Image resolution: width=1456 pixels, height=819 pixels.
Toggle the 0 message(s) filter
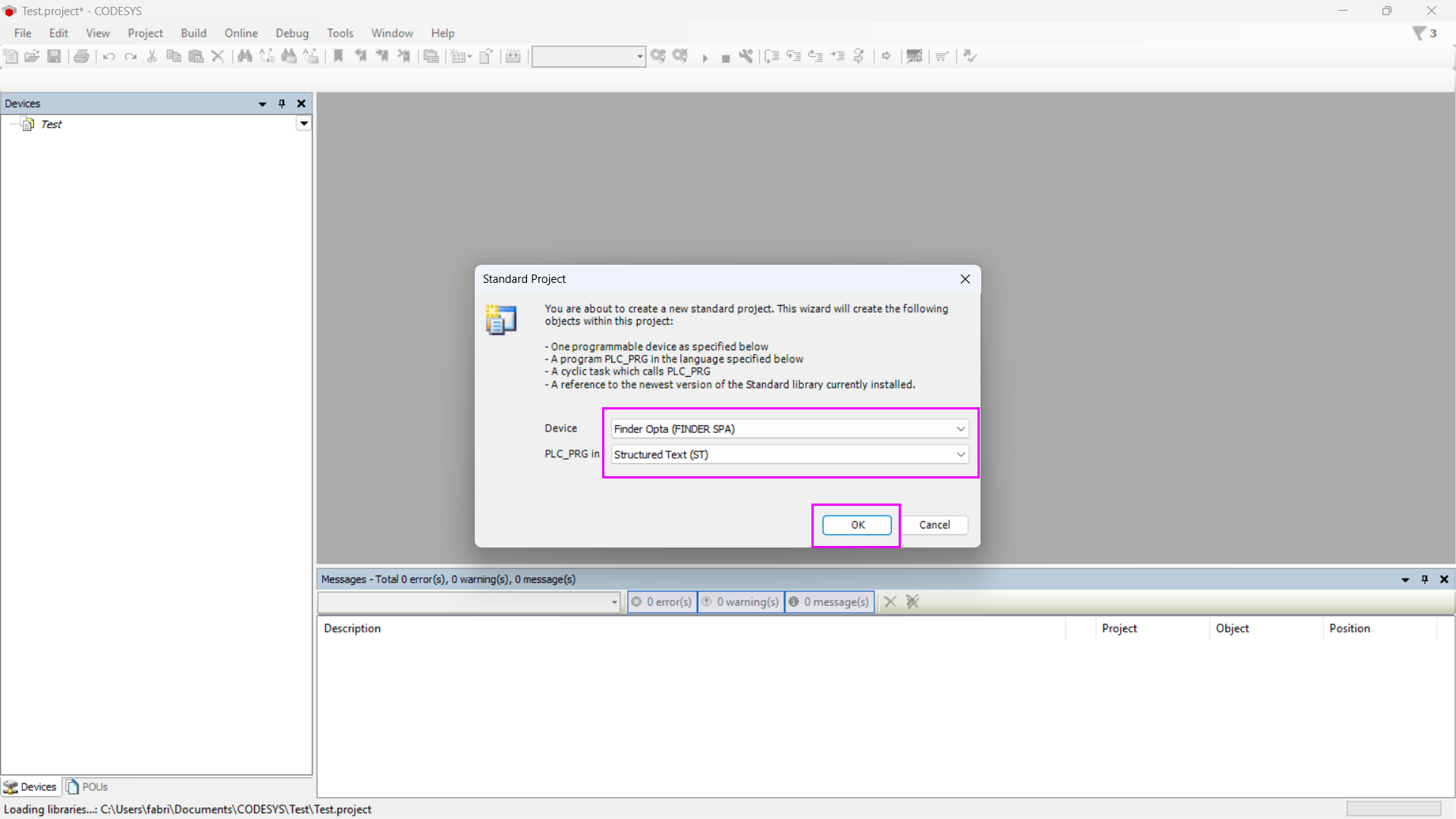tap(829, 602)
